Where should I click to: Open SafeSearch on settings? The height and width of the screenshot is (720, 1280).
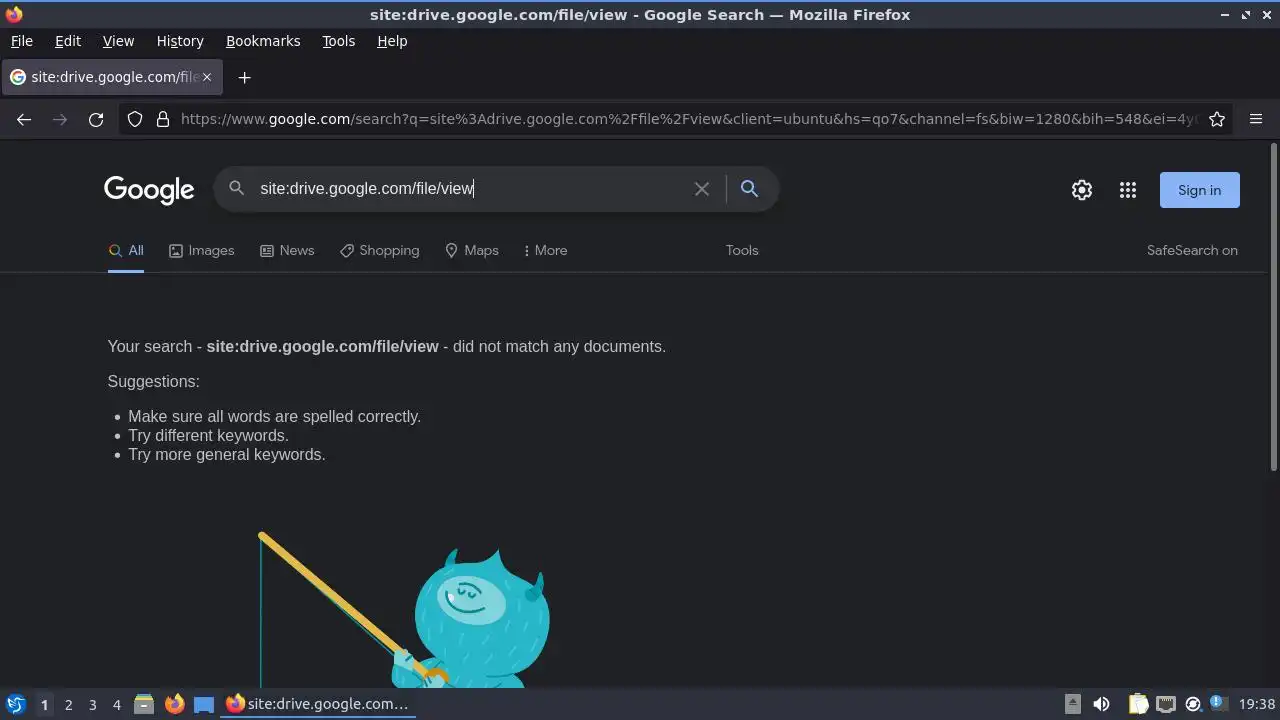[1192, 250]
